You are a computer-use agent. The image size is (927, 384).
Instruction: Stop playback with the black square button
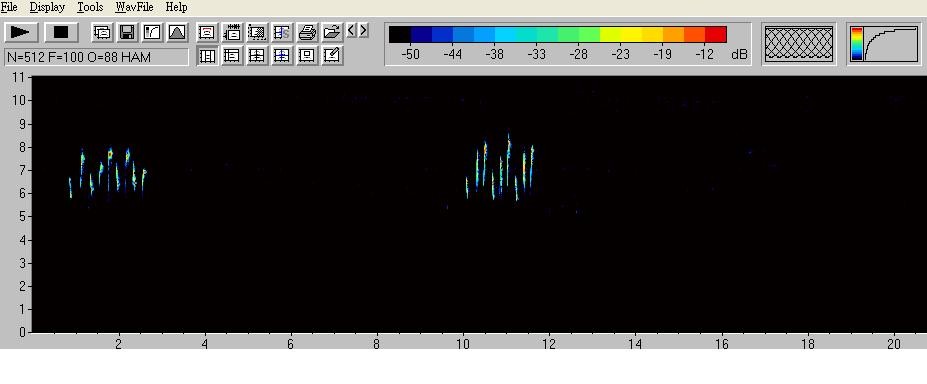click(x=61, y=32)
